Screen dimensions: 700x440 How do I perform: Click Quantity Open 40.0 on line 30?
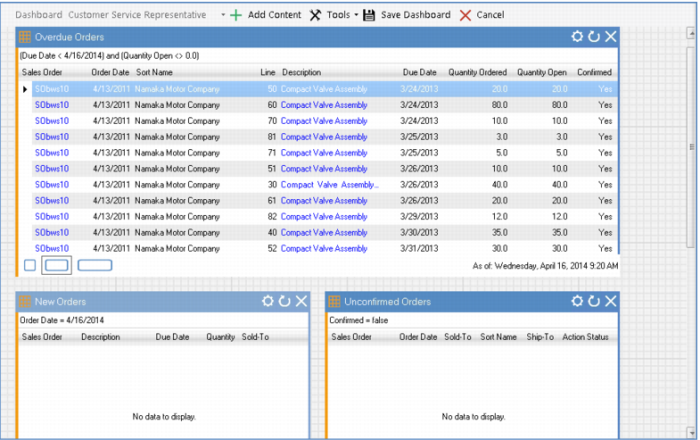pyautogui.click(x=559, y=185)
